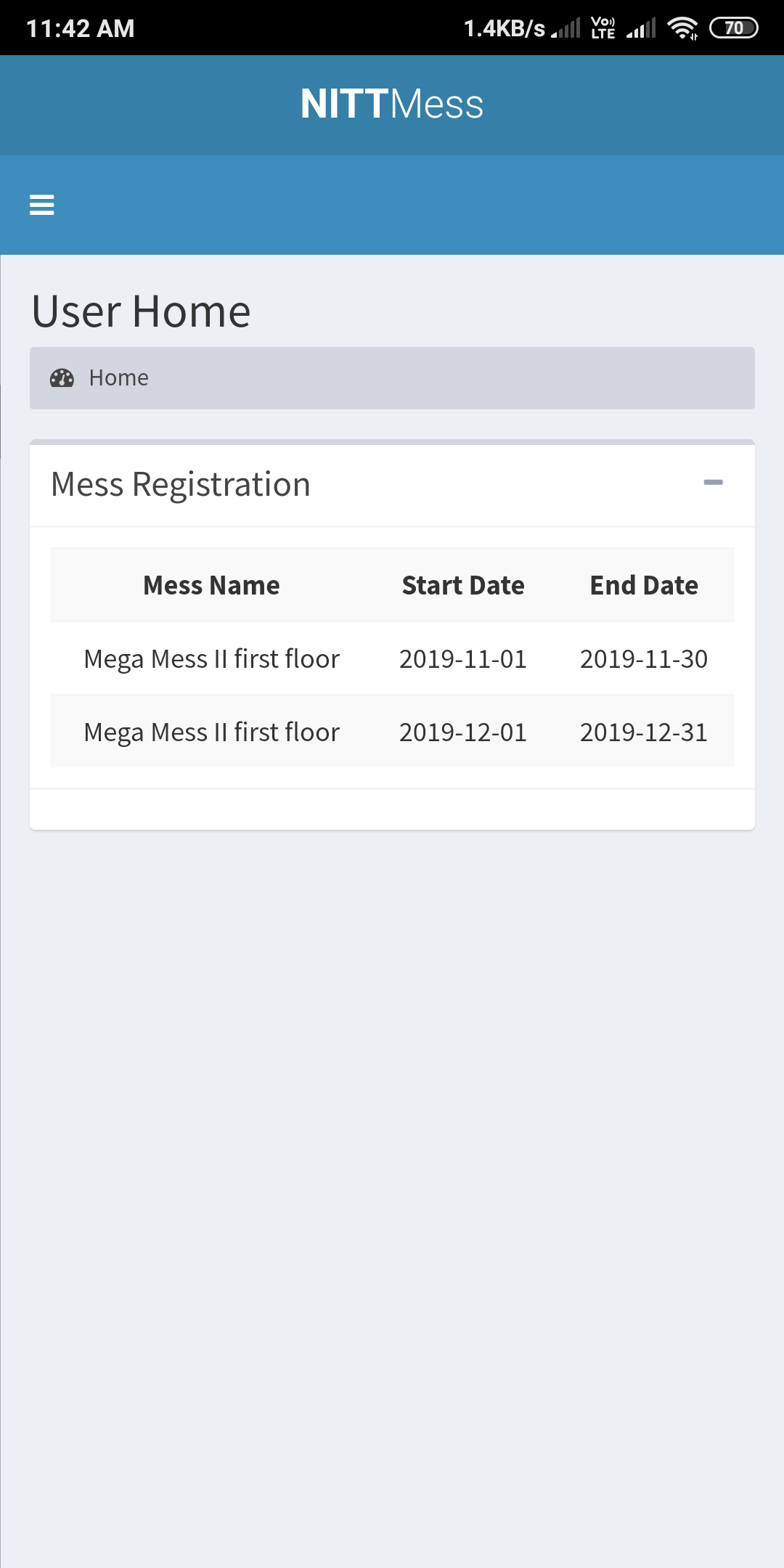The height and width of the screenshot is (1568, 784).
Task: Select December Mega Mess II row name
Action: [211, 732]
